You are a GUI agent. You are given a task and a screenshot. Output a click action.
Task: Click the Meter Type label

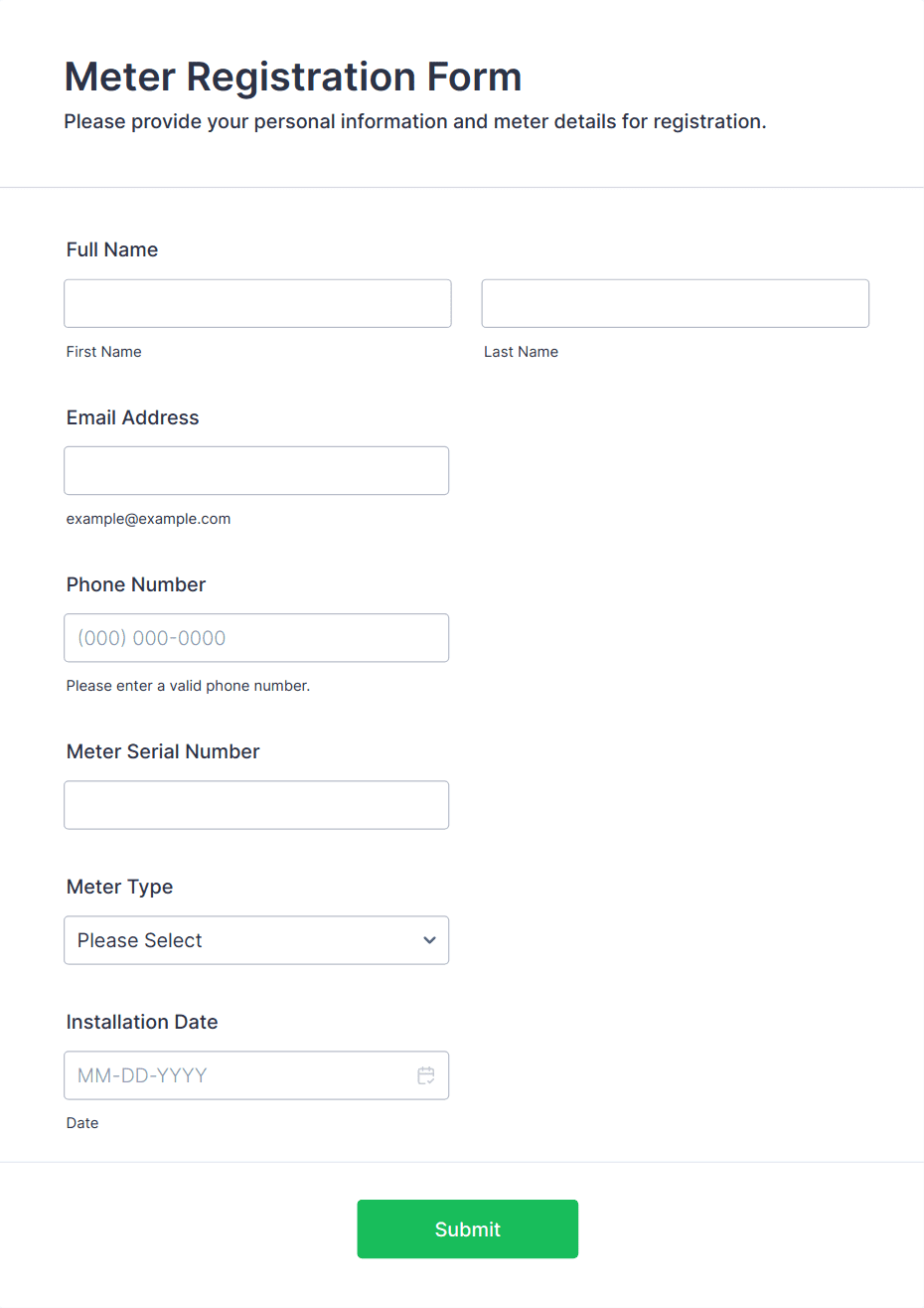[119, 887]
